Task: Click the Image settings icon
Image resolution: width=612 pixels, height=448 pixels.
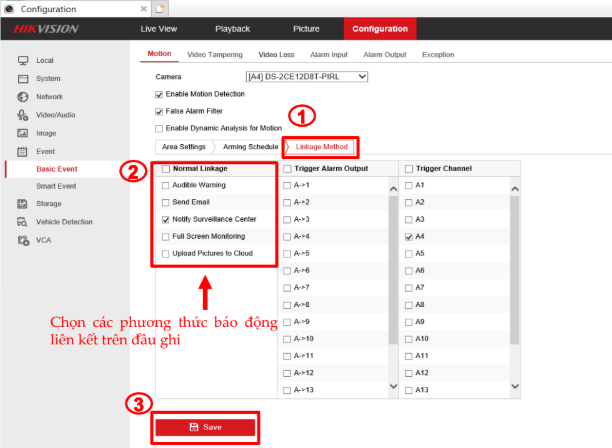Action: click(22, 133)
